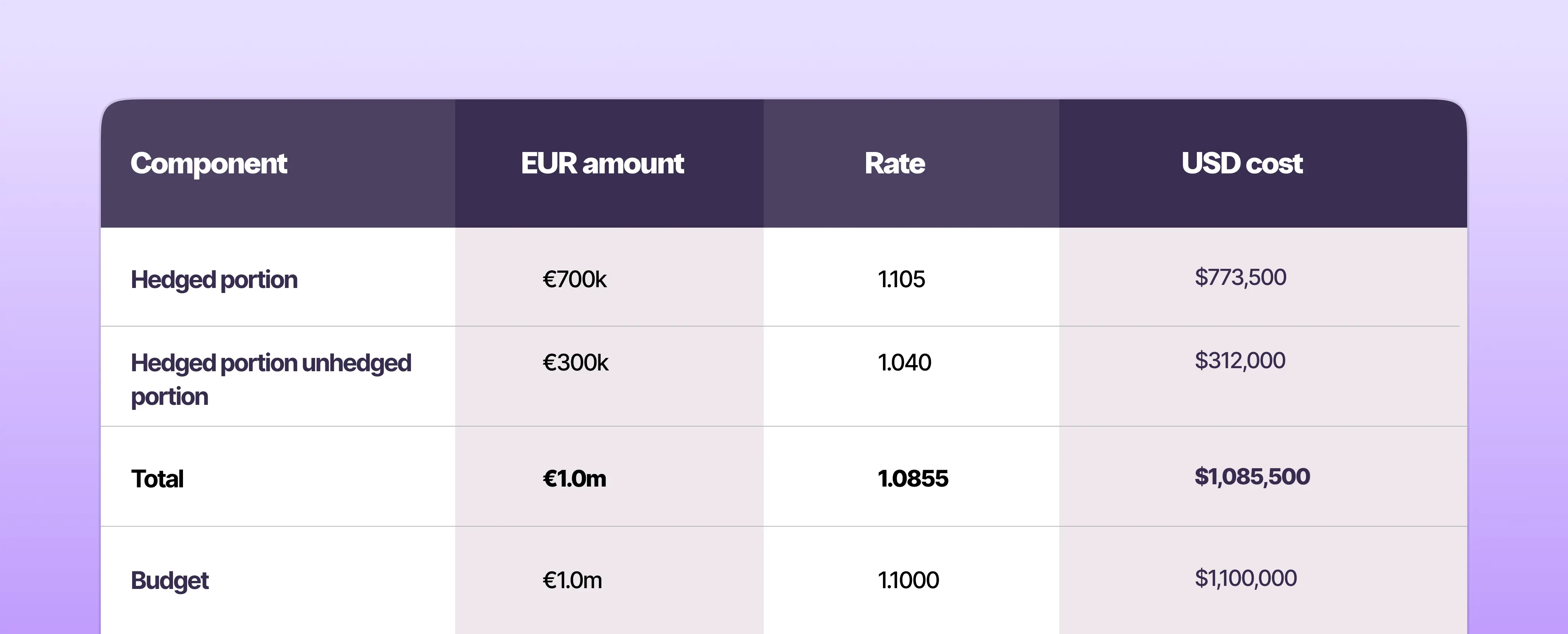Select the EUR amount column header
The image size is (1568, 634).
(602, 163)
